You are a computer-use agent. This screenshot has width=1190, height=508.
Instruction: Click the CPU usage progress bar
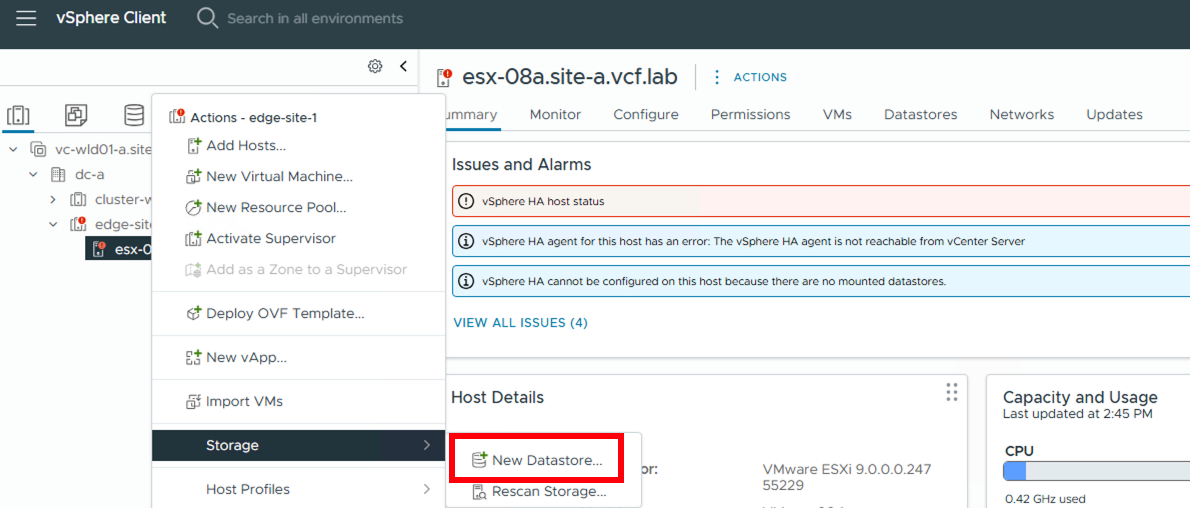(1096, 471)
